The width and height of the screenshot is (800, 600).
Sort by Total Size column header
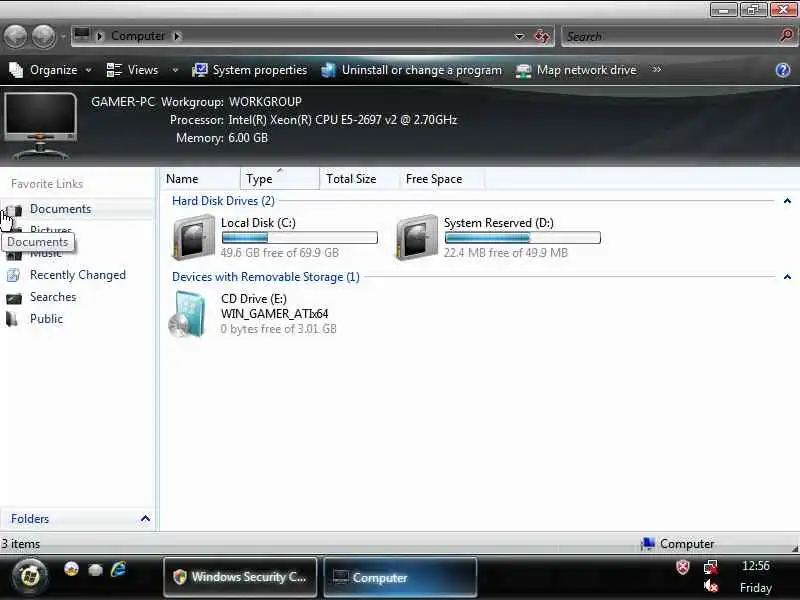360,179
